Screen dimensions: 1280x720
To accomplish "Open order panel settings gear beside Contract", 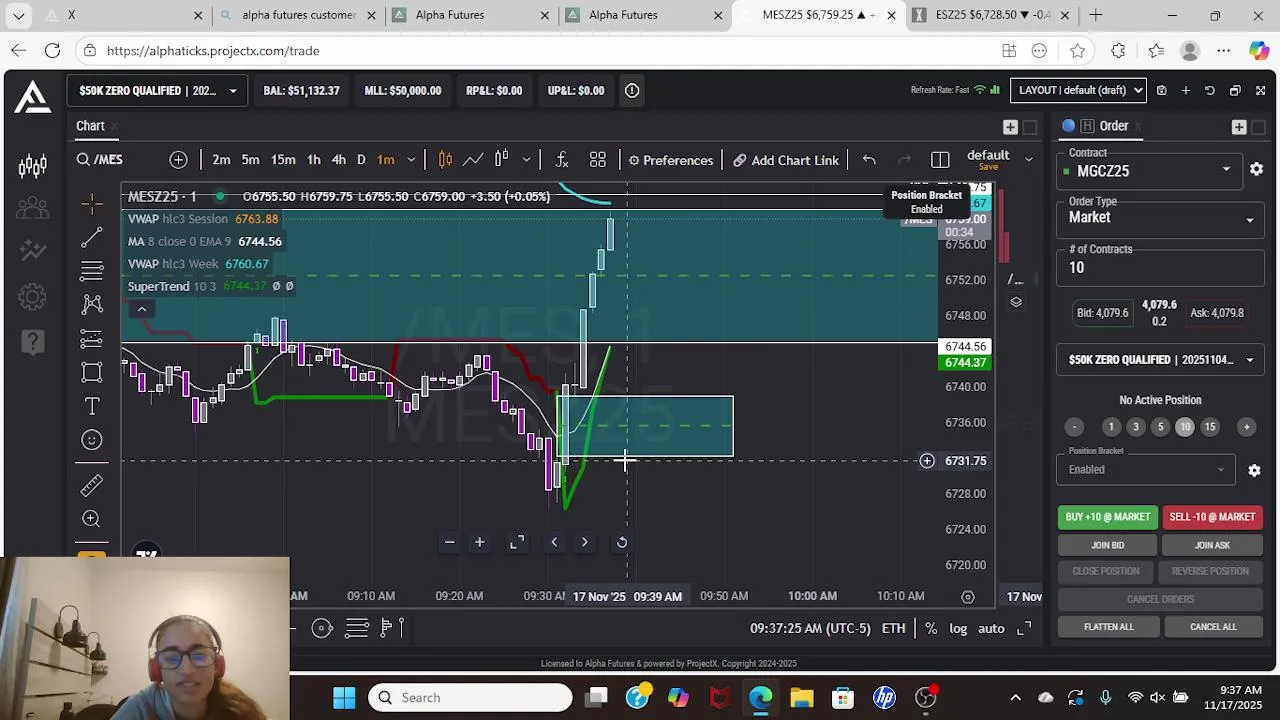I will click(1257, 170).
